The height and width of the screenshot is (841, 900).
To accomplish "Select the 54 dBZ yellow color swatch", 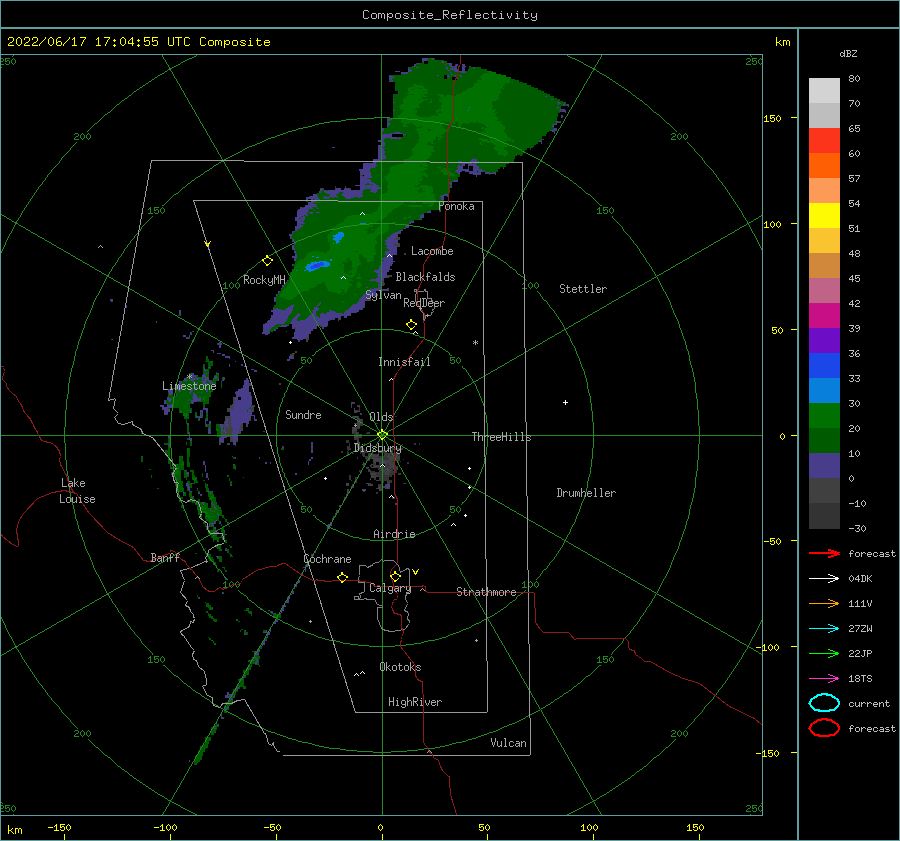I will 824,215.
